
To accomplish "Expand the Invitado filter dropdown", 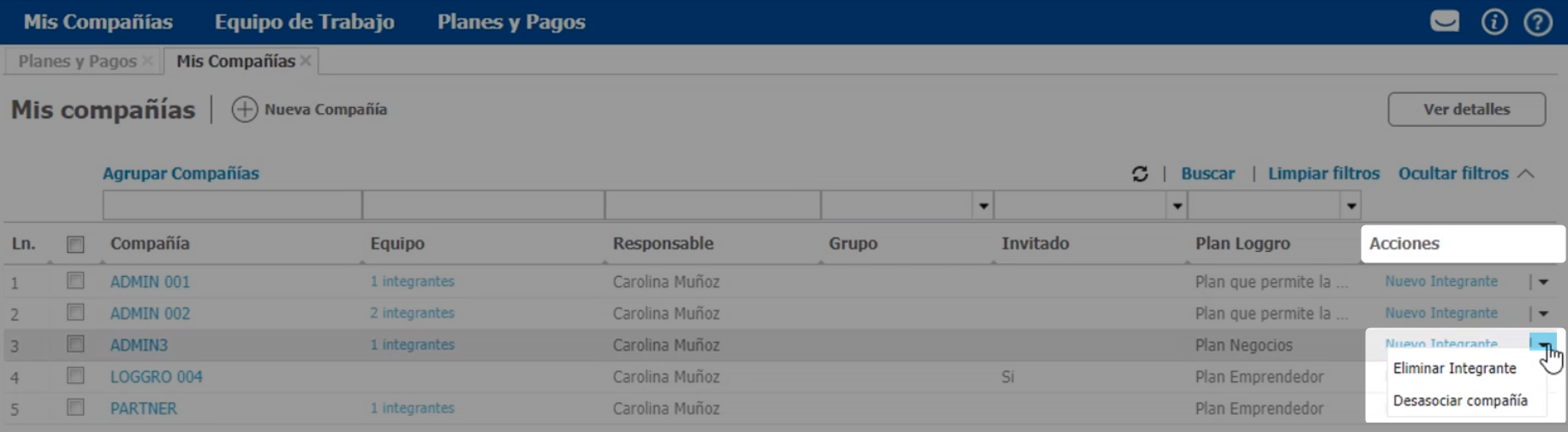I will coord(1177,206).
